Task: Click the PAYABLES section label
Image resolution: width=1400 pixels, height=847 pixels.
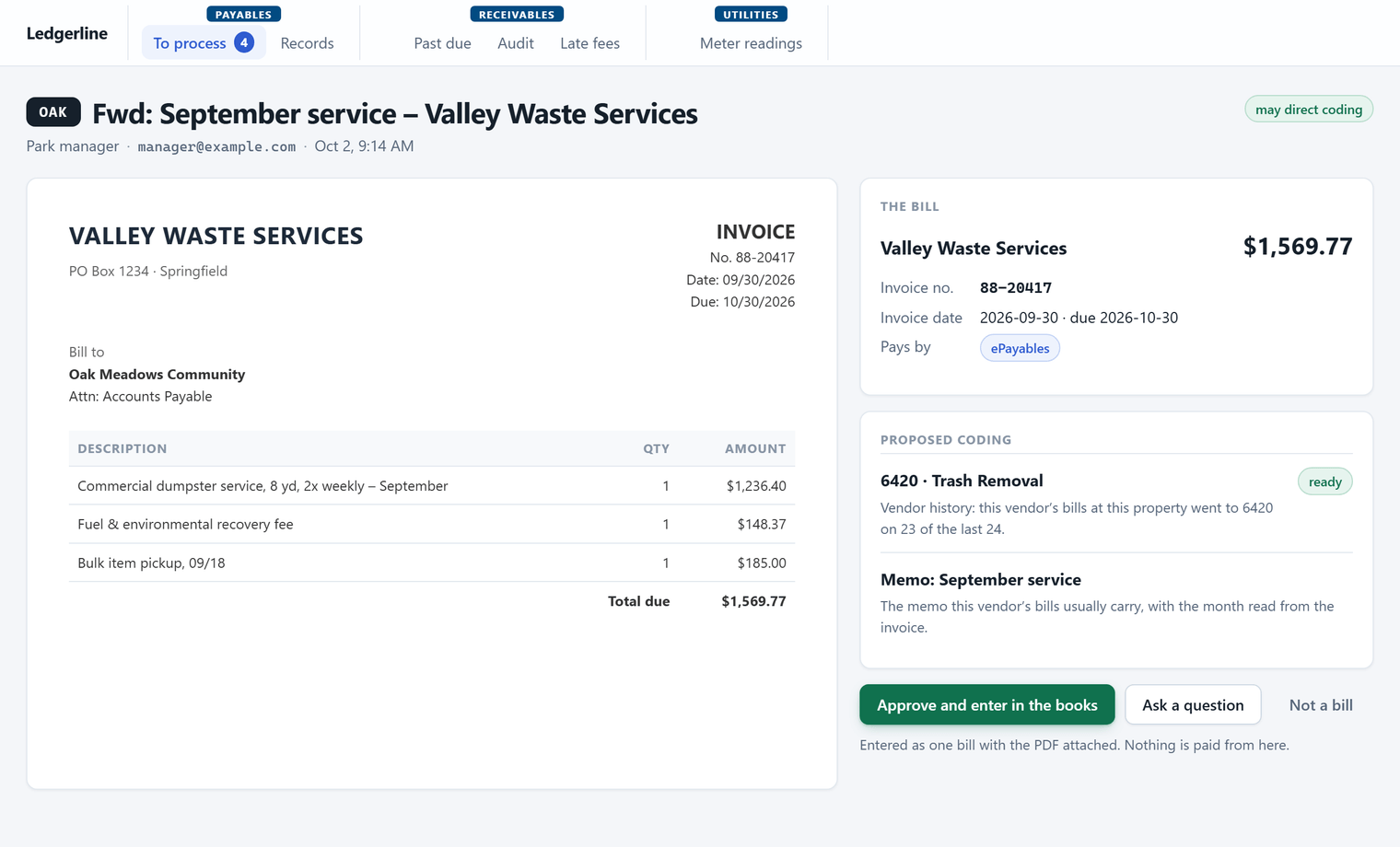Action: tap(243, 15)
